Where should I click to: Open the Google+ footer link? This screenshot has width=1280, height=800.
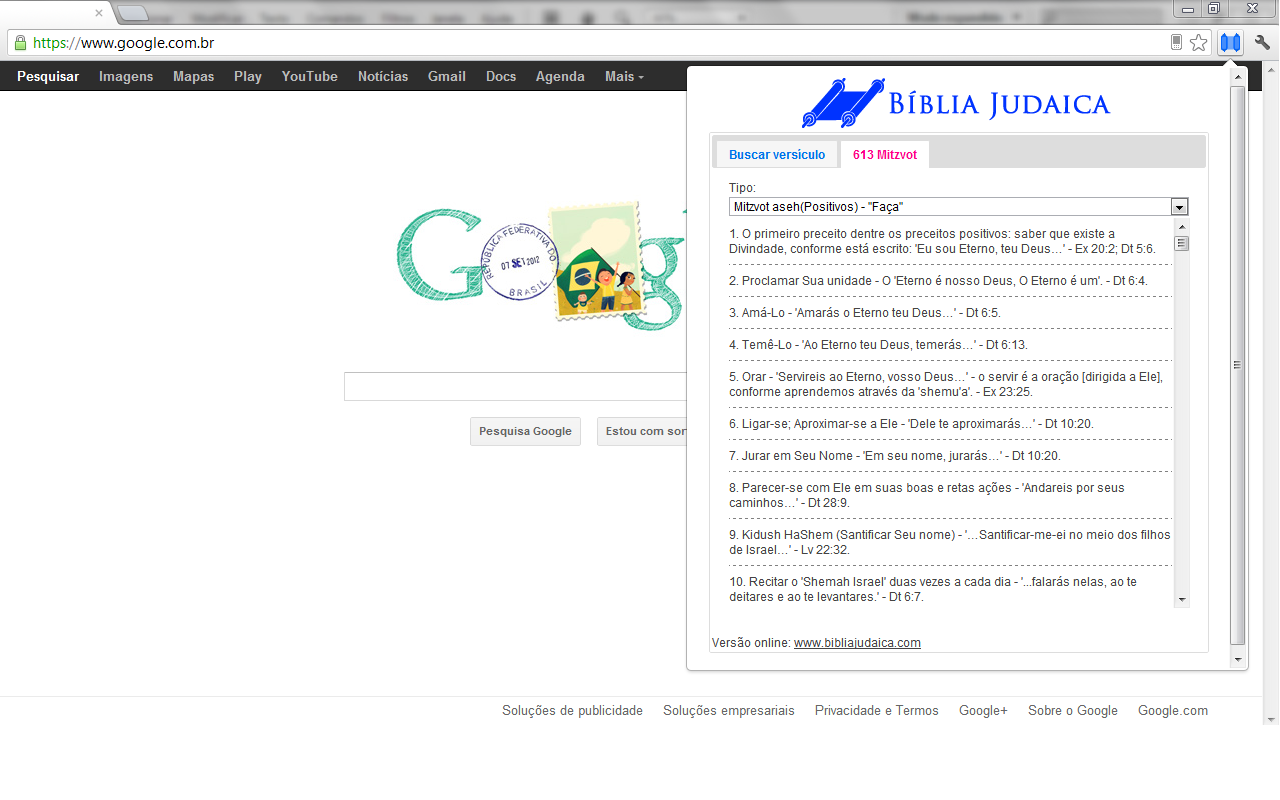click(x=983, y=711)
